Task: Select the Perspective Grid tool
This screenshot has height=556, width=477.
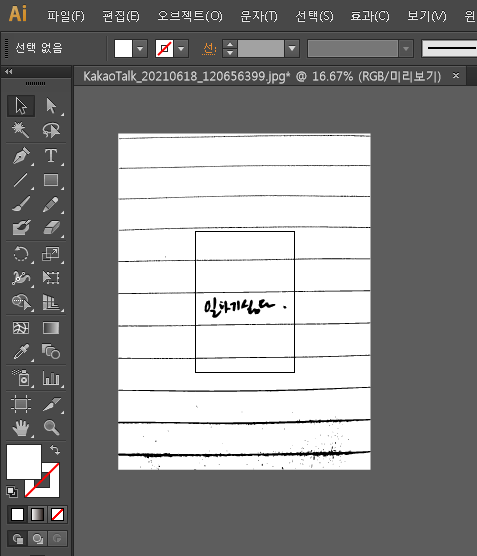Action: point(51,302)
